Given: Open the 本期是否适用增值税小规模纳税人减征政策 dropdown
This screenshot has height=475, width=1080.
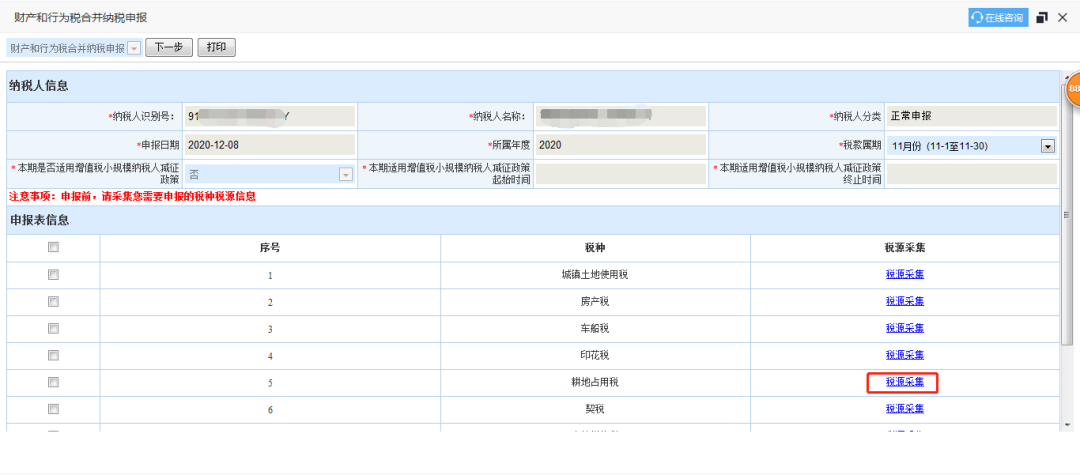Looking at the screenshot, I should pyautogui.click(x=346, y=174).
